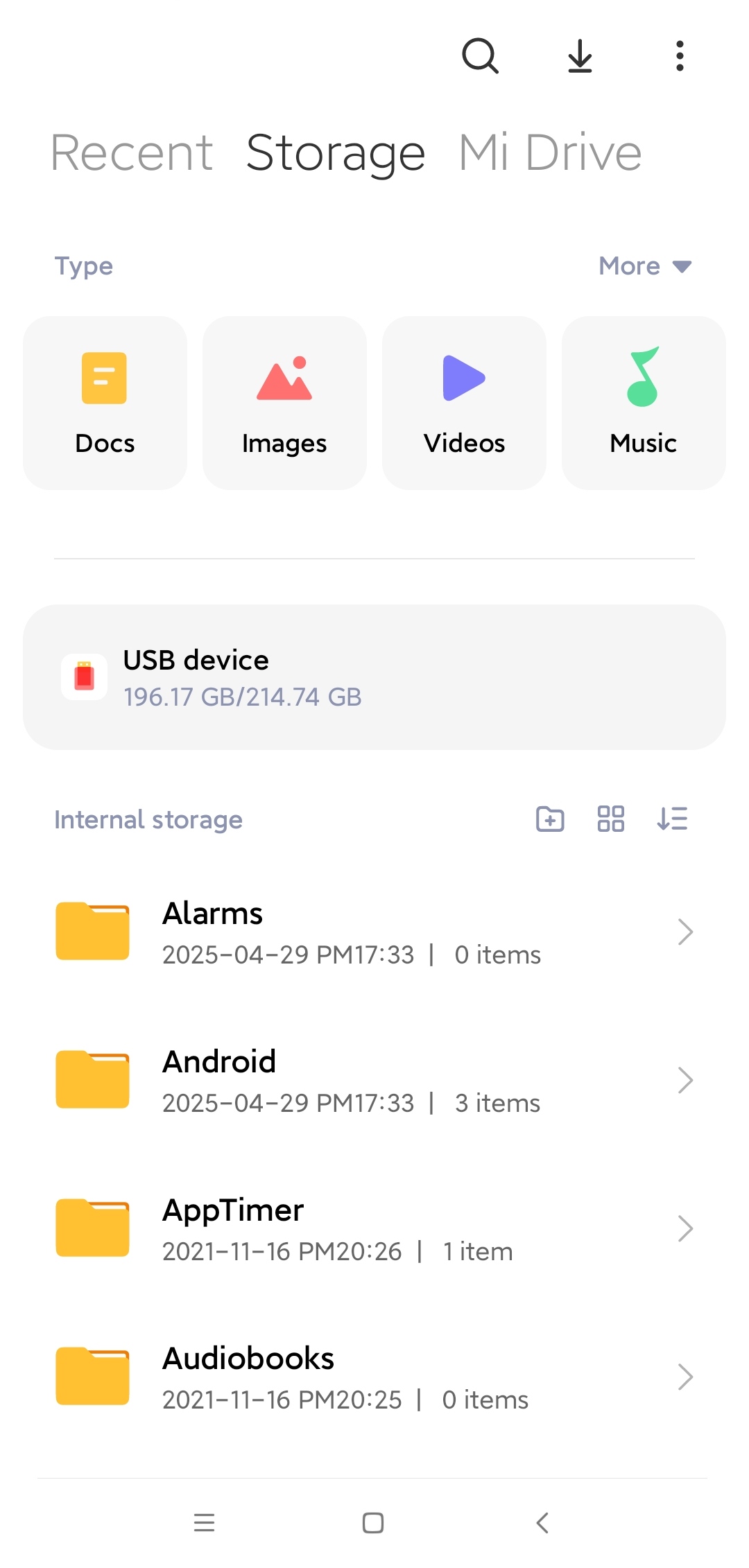749x1568 pixels.
Task: Open the Videos category
Action: tap(464, 403)
